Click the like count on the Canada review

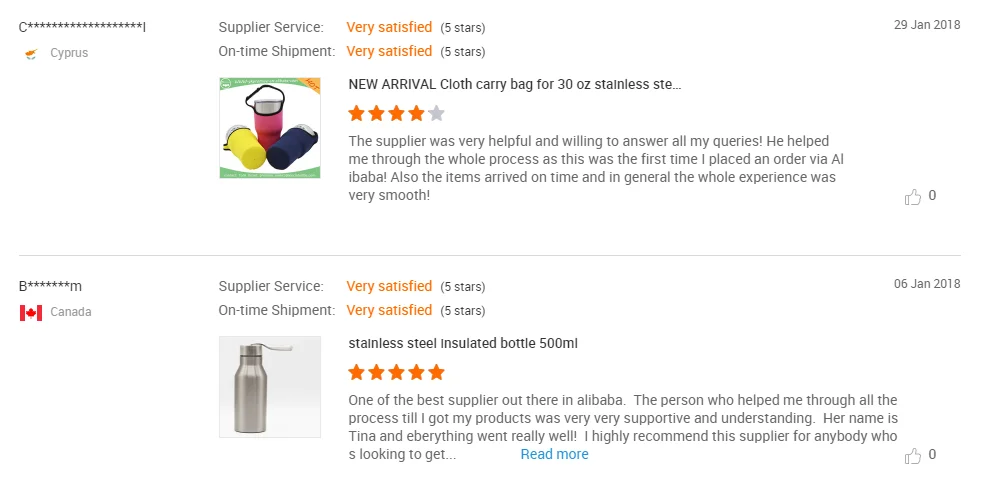pos(932,454)
